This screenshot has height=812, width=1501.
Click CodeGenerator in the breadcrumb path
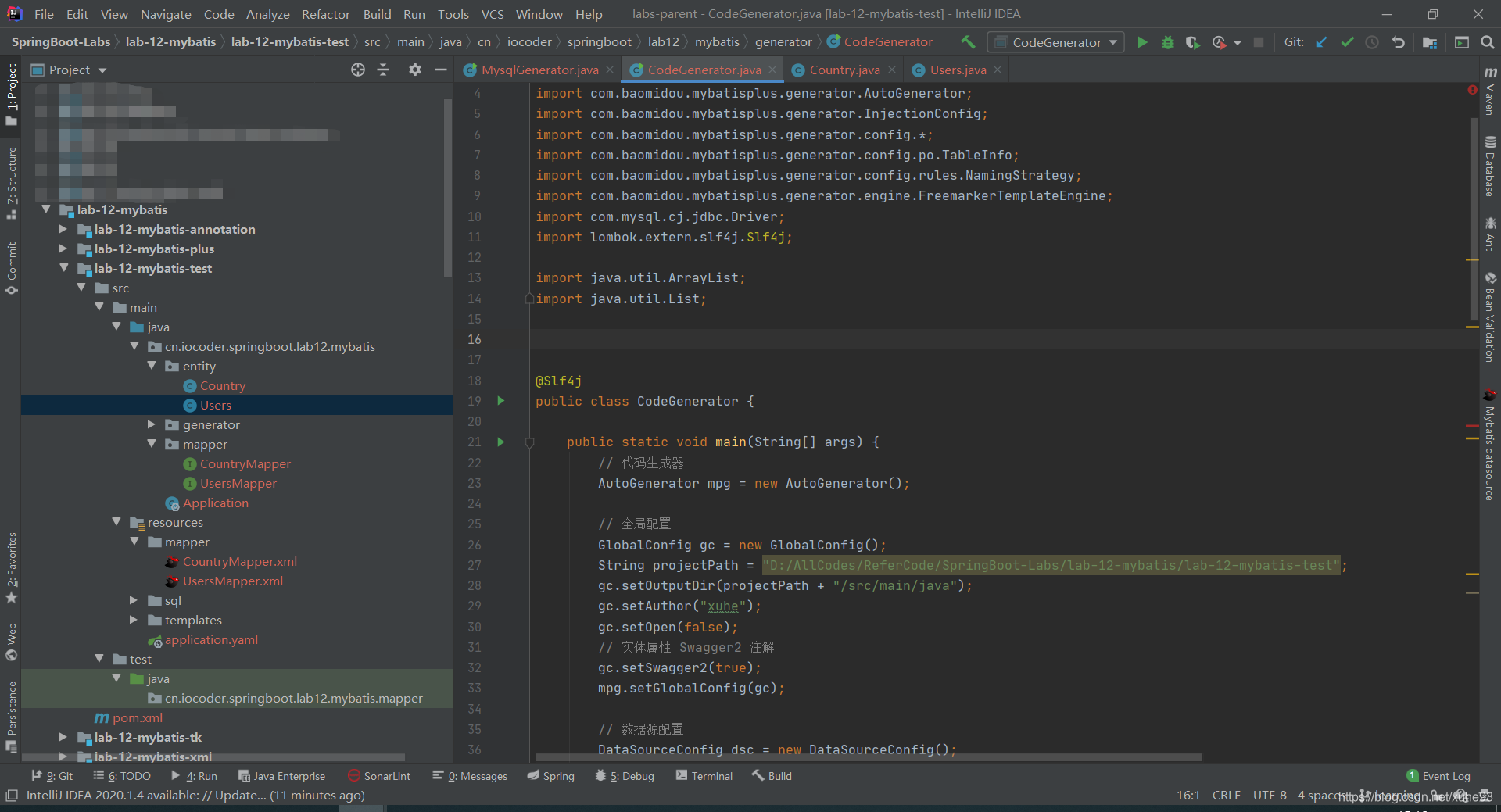tap(887, 42)
